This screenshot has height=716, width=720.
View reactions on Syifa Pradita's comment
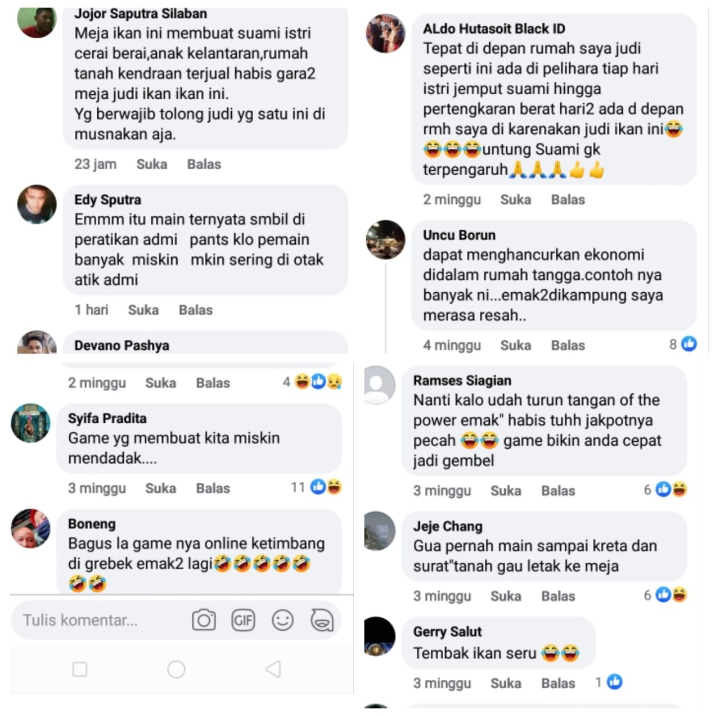(x=317, y=487)
